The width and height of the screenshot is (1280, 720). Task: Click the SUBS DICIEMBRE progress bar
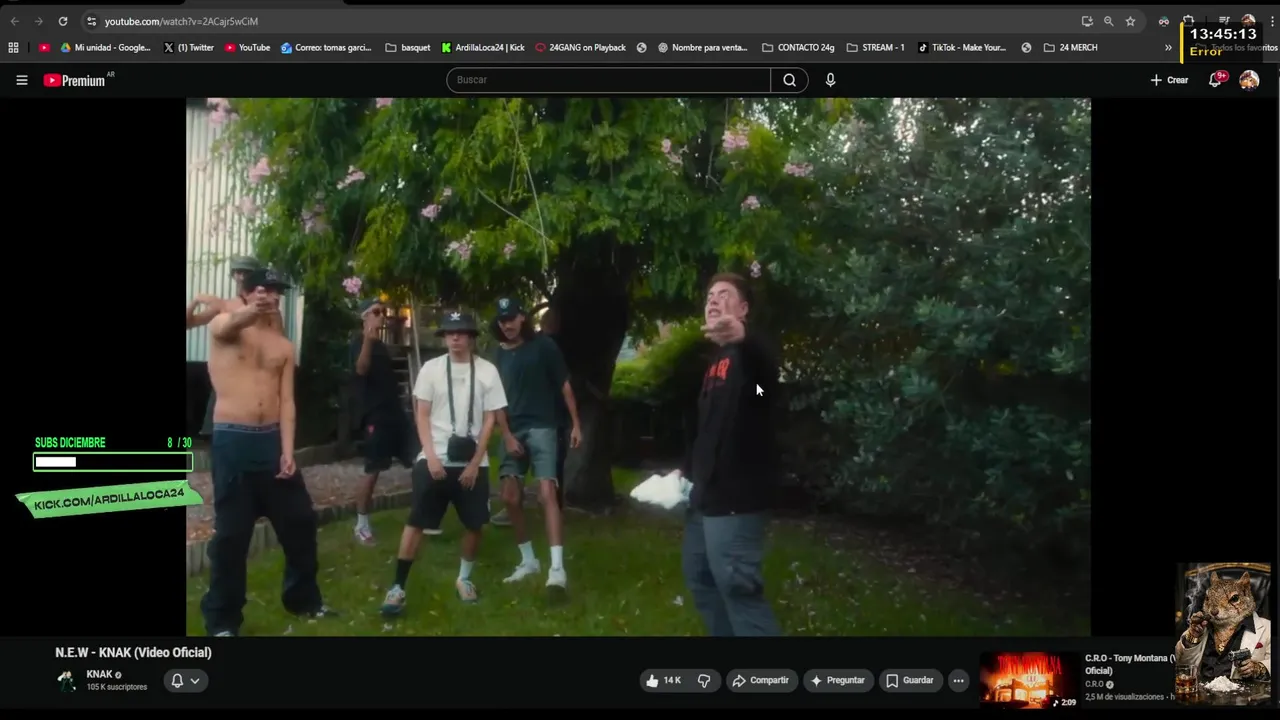(113, 462)
